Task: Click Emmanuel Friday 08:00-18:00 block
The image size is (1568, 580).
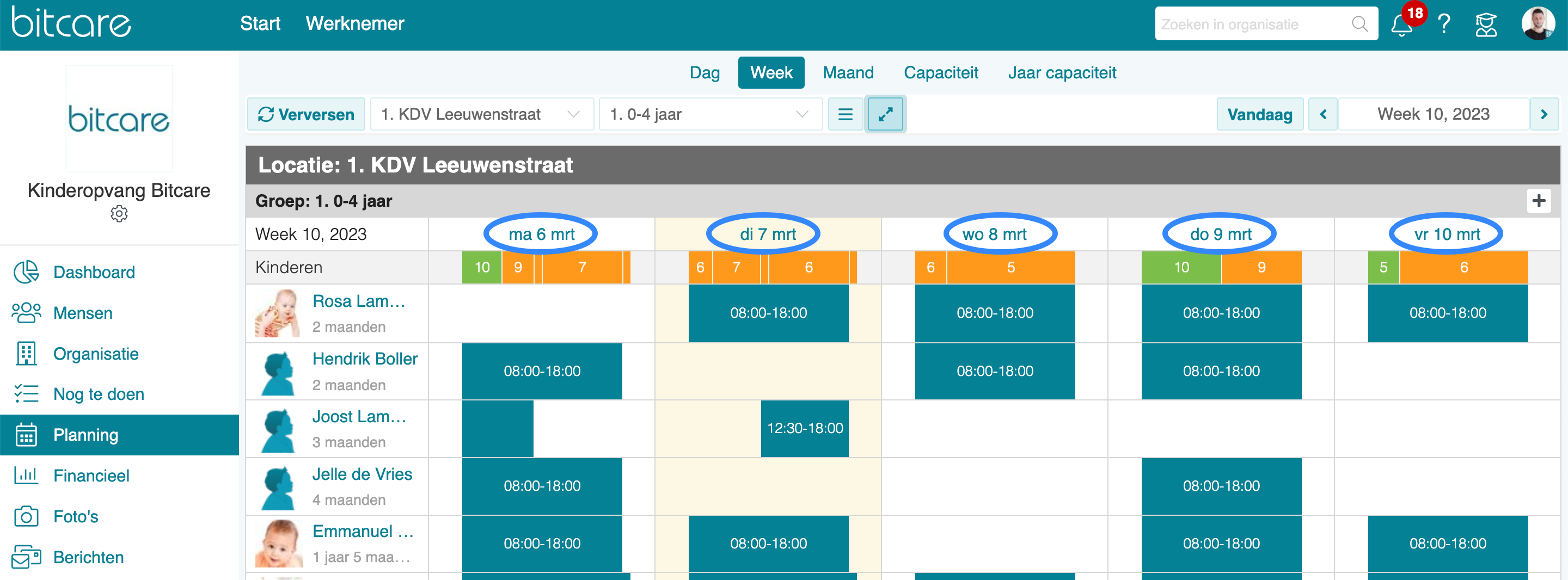Action: pos(1448,544)
